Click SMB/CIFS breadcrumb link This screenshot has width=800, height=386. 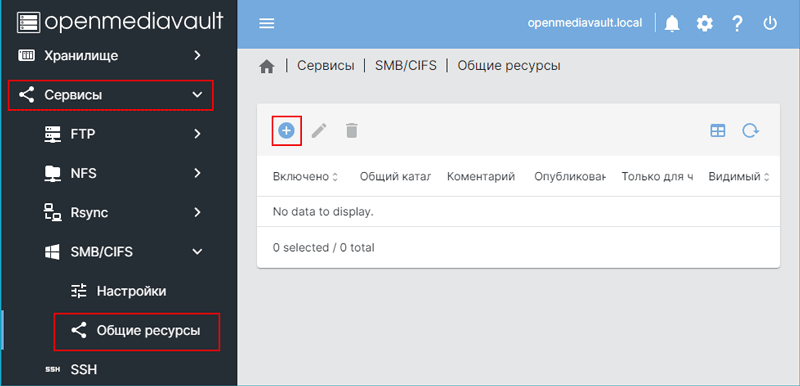click(x=406, y=66)
